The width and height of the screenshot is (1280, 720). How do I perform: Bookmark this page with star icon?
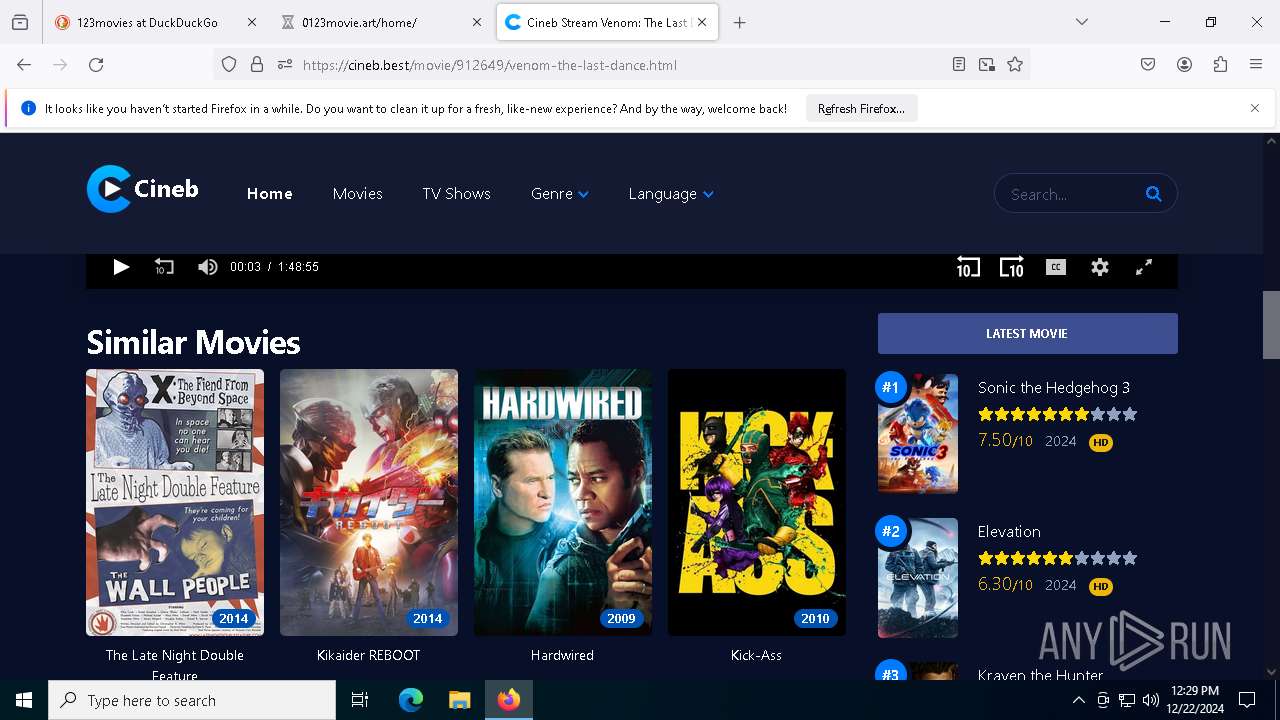point(1015,65)
